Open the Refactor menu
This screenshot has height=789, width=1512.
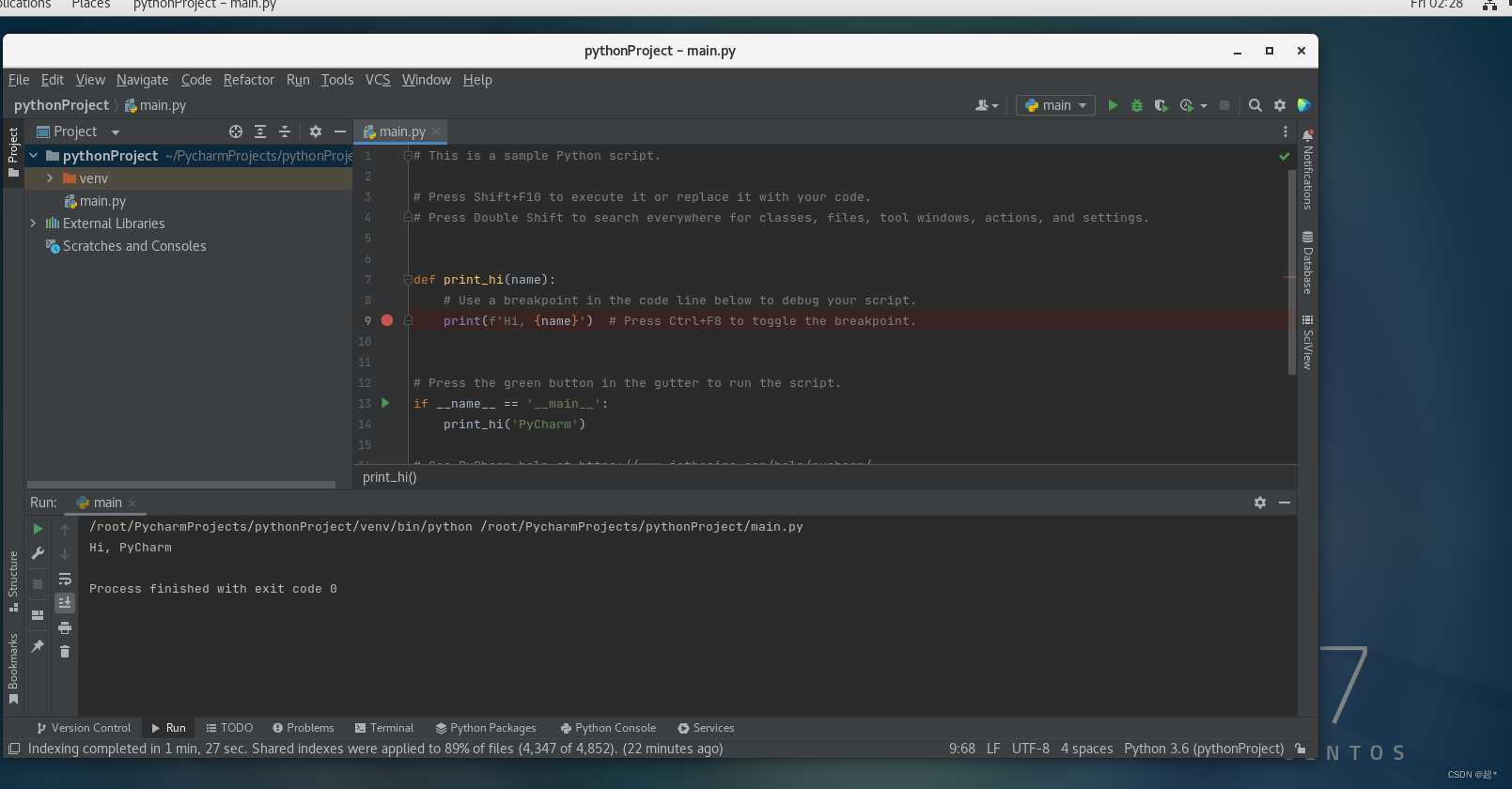click(249, 80)
